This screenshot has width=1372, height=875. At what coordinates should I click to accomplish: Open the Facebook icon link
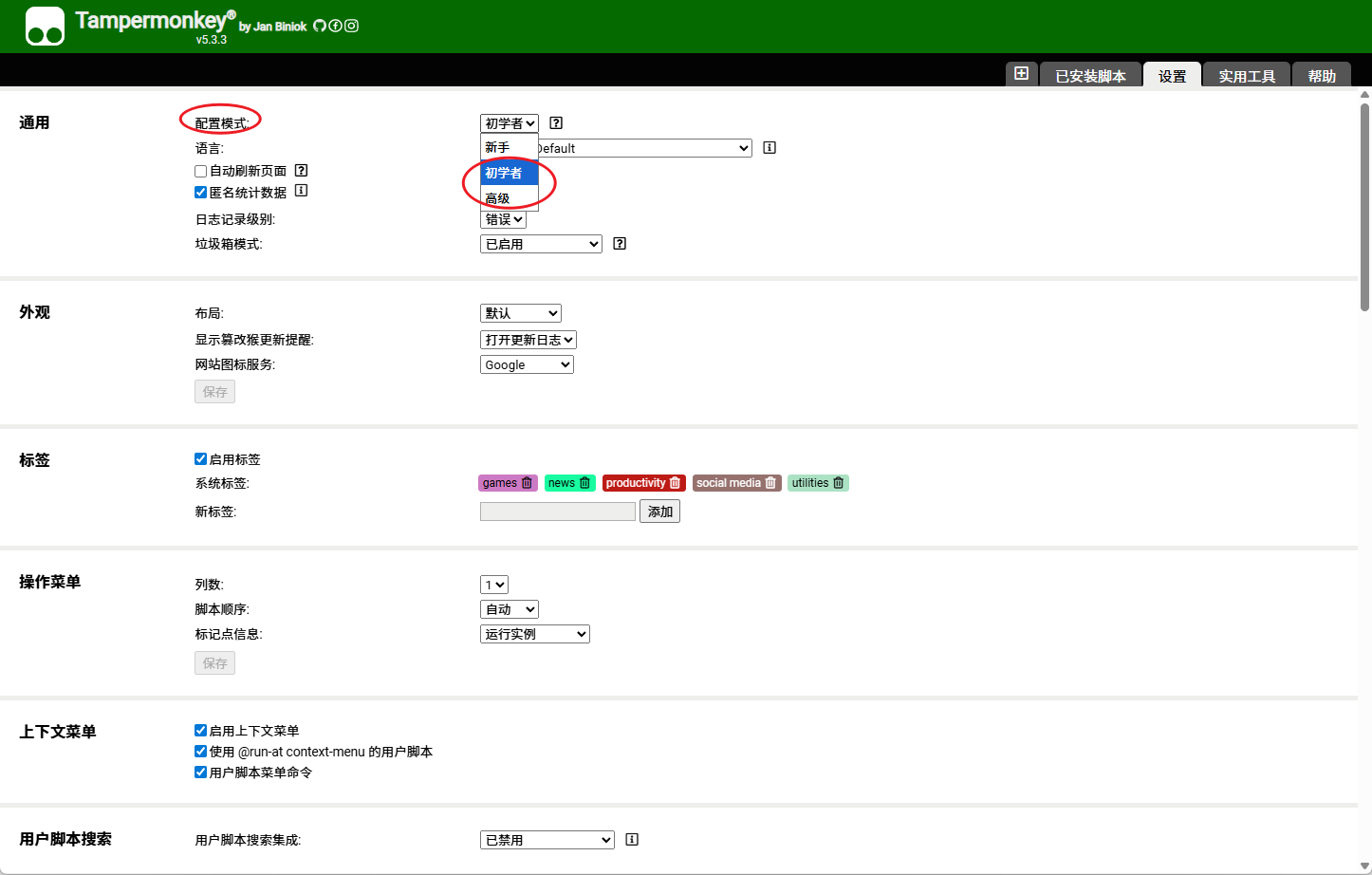click(335, 26)
